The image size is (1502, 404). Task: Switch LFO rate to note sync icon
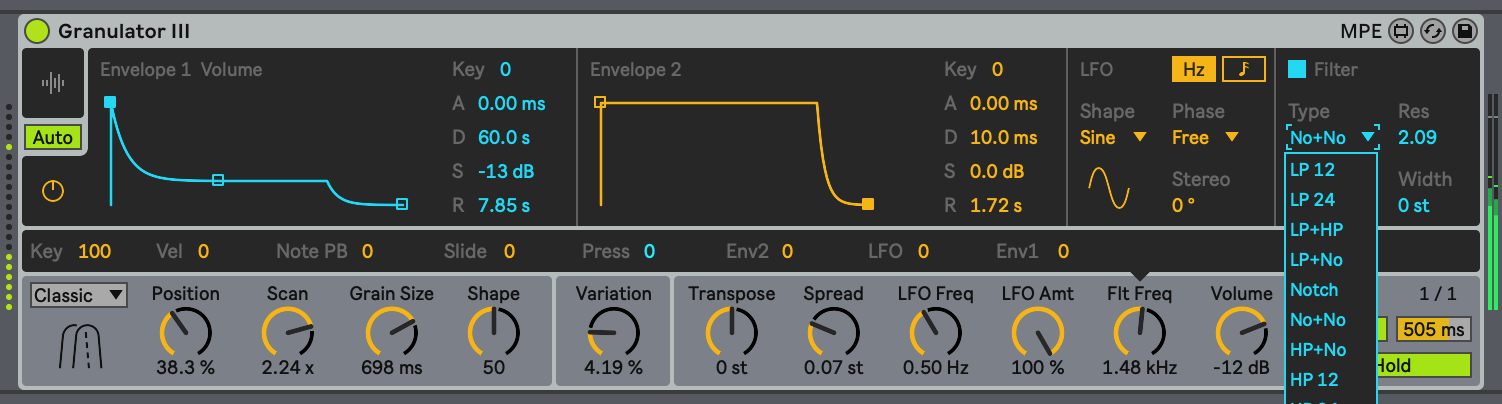[x=1243, y=69]
